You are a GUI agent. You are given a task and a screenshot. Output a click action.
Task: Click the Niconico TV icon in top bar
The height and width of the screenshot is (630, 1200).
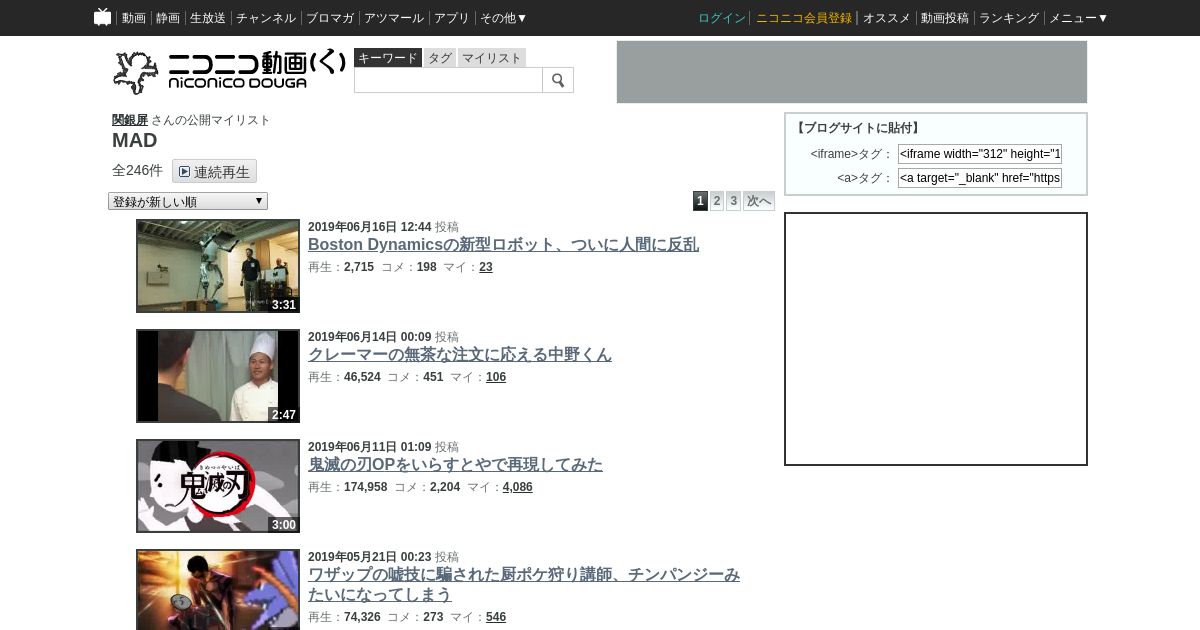[102, 17]
